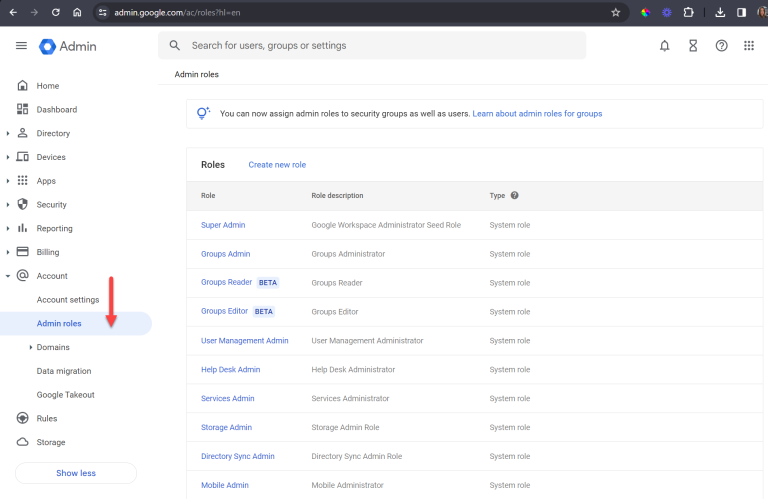Select Dashboard in the sidebar
768x499 pixels.
coord(56,109)
